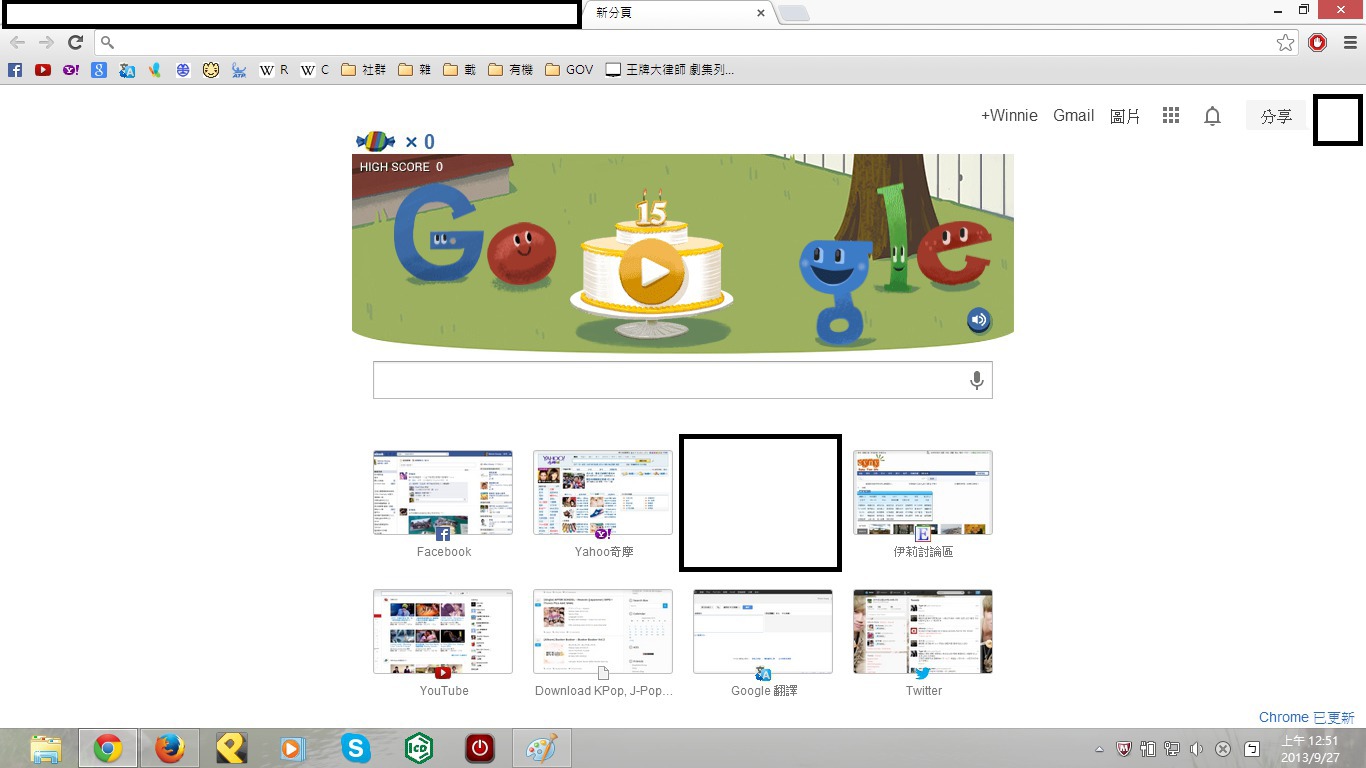Play the Google 15th birthday doodle game
The width and height of the screenshot is (1366, 768).
point(652,271)
